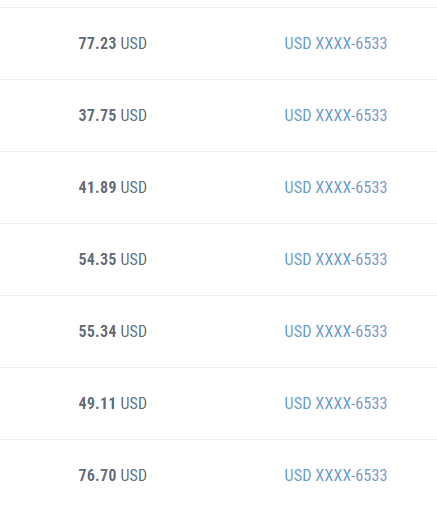Follow the XXXX-6533 link next to 41.89 USD

[336, 187]
